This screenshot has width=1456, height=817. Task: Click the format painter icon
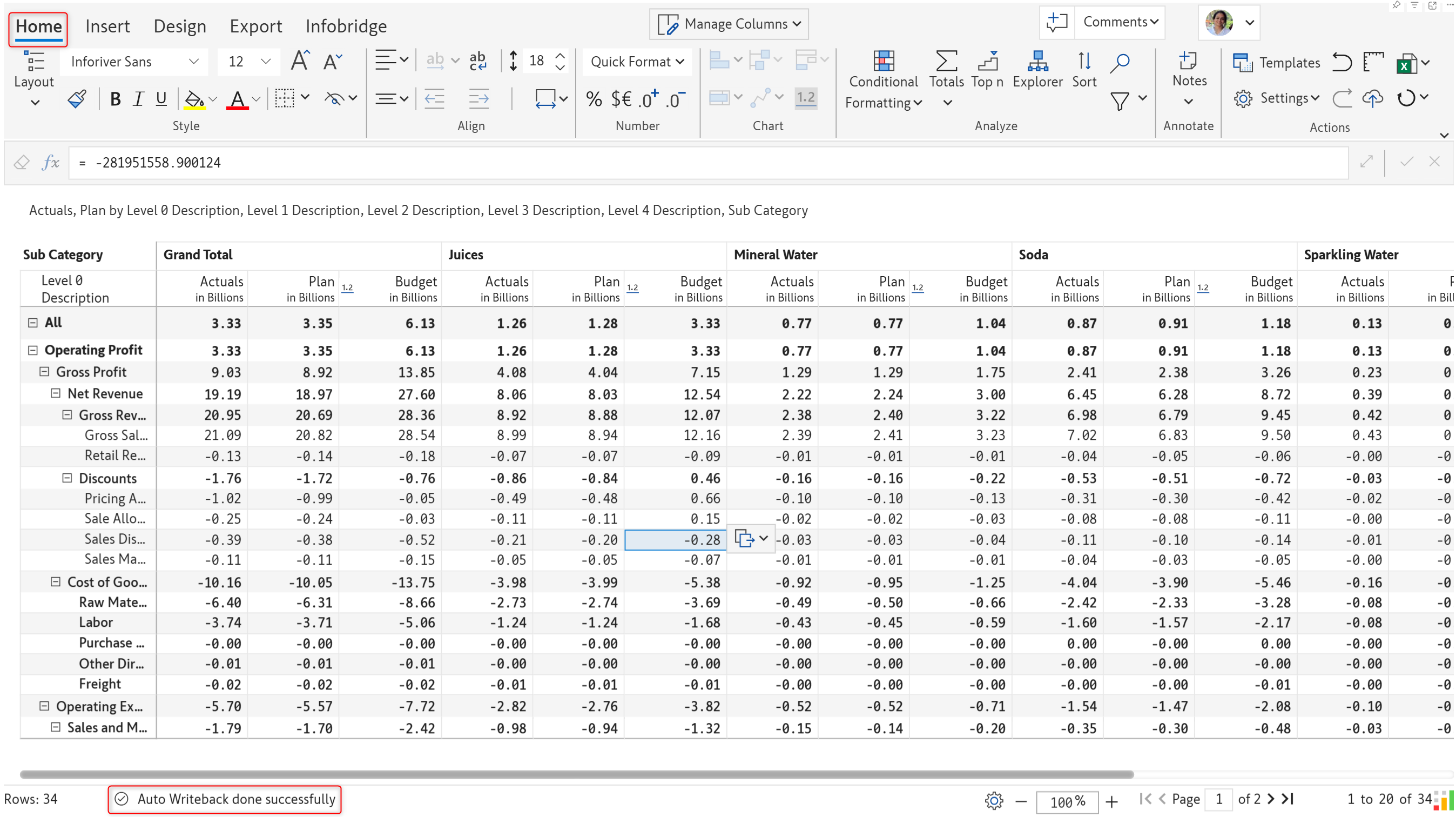pyautogui.click(x=77, y=99)
